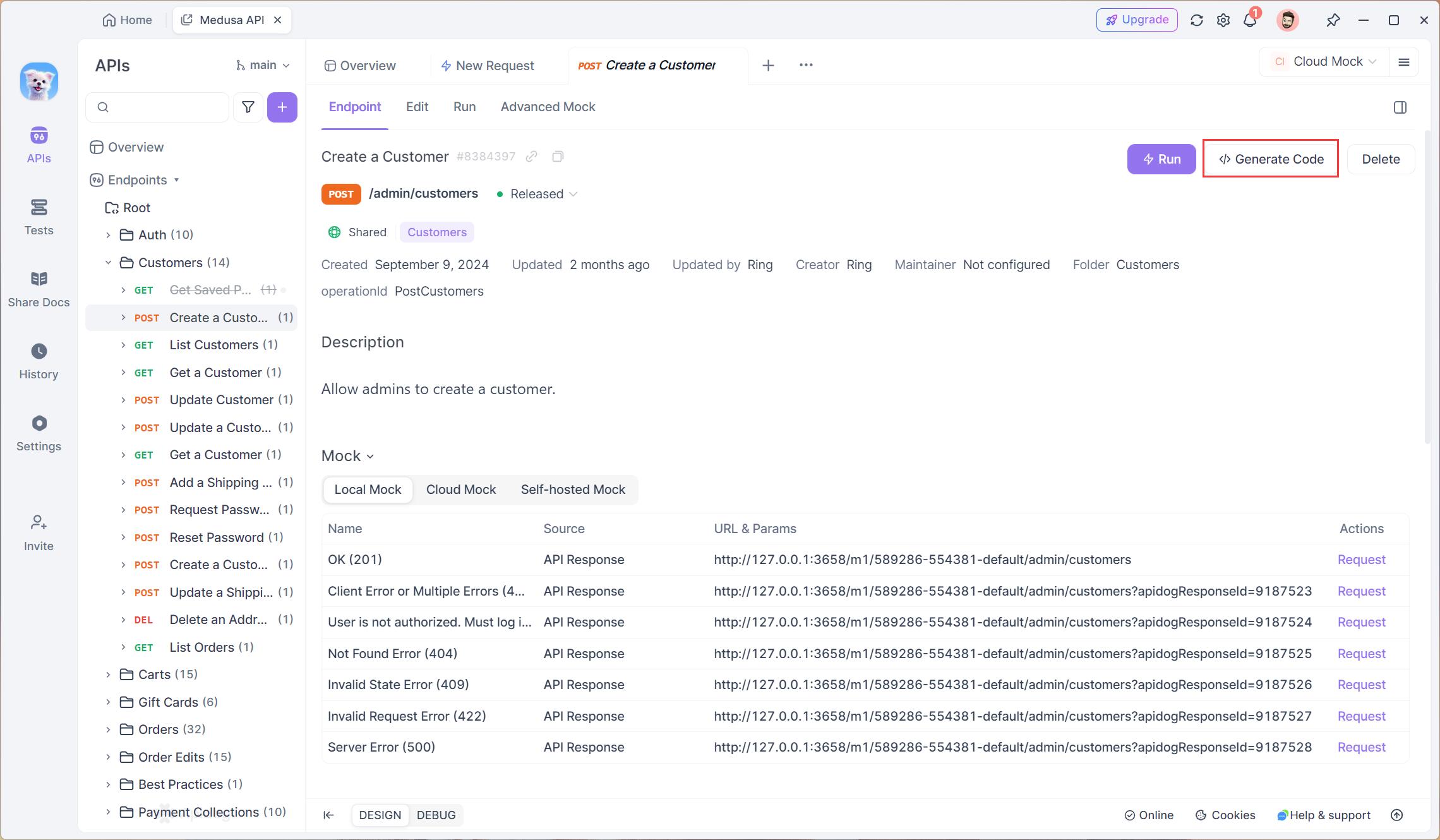1440x840 pixels.
Task: Click Request link for Not Found Error (404)
Action: (1362, 654)
